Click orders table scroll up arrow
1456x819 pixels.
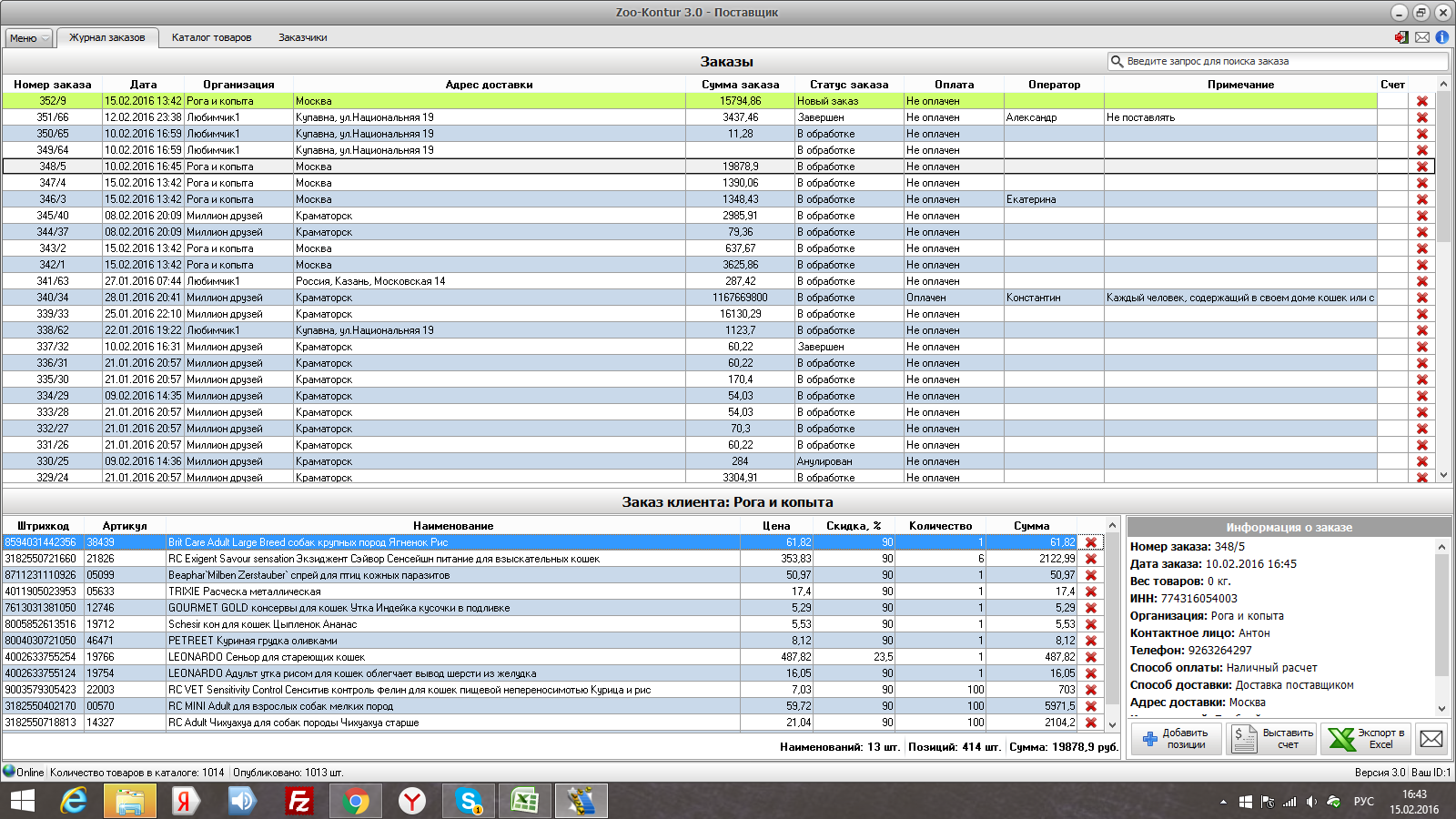coord(1443,84)
